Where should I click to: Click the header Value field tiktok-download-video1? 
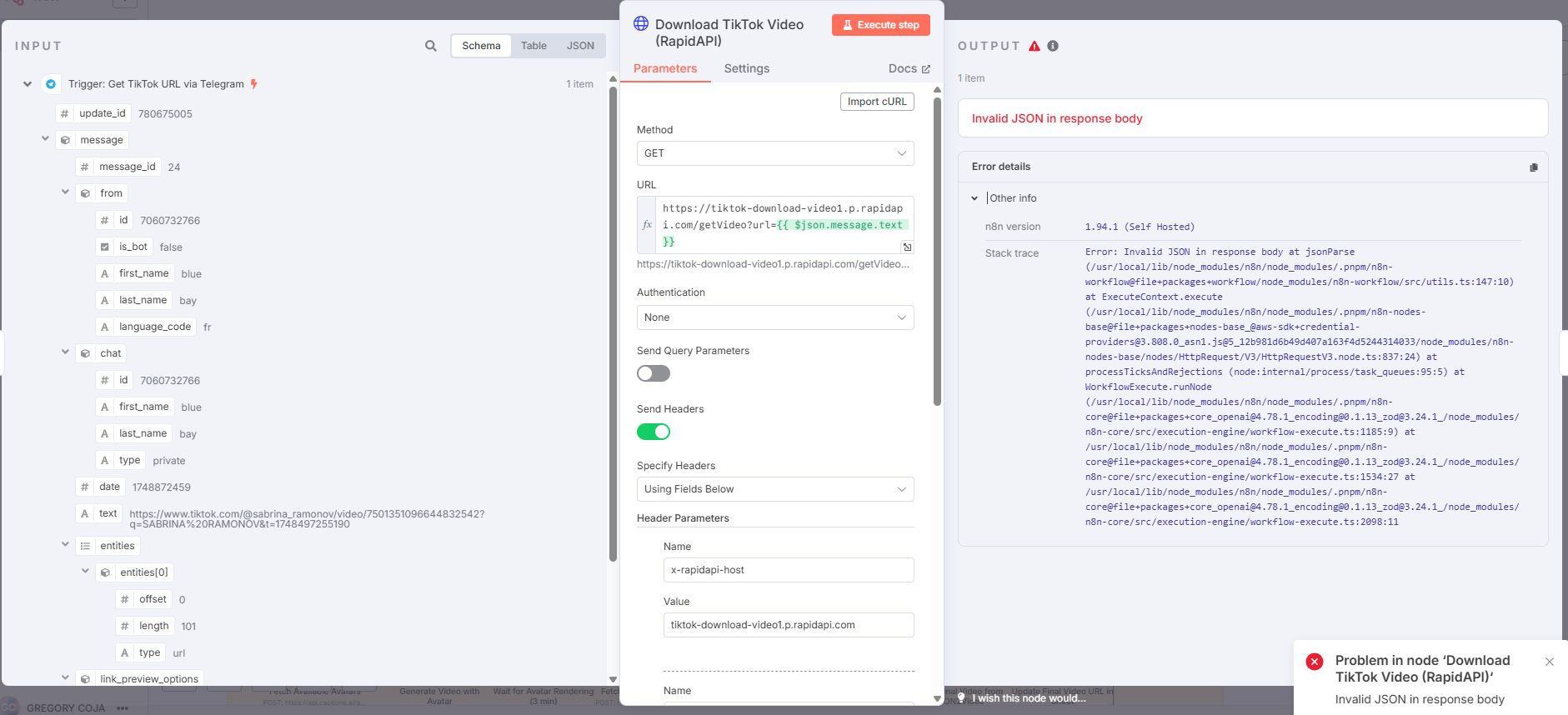click(789, 625)
